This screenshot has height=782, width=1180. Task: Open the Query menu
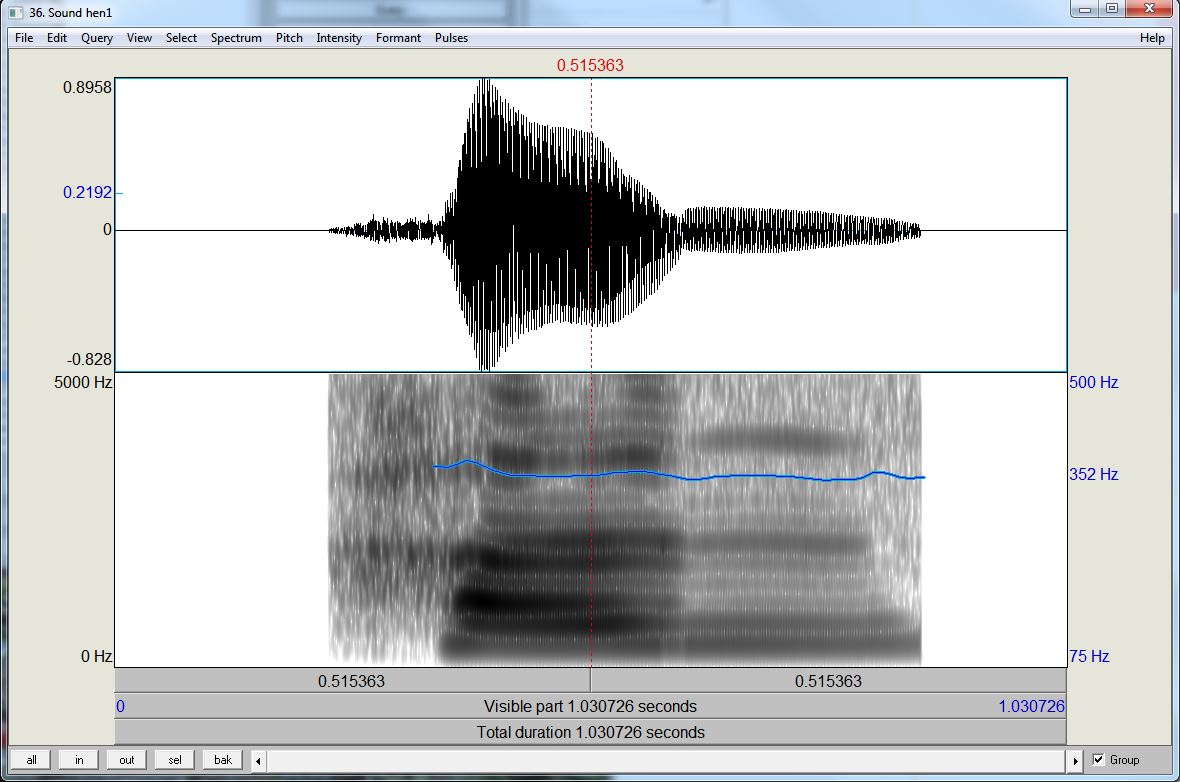(97, 38)
